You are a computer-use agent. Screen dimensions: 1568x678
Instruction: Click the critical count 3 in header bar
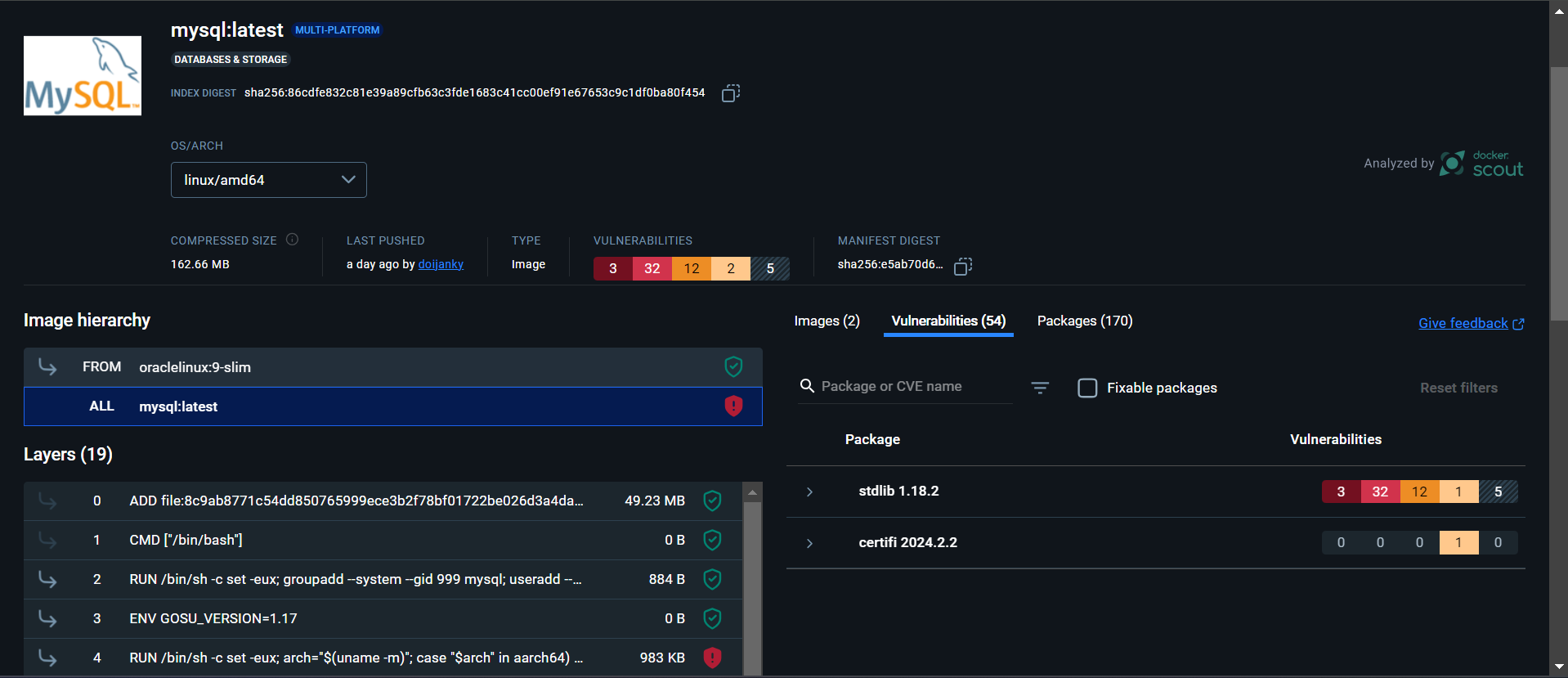(613, 268)
